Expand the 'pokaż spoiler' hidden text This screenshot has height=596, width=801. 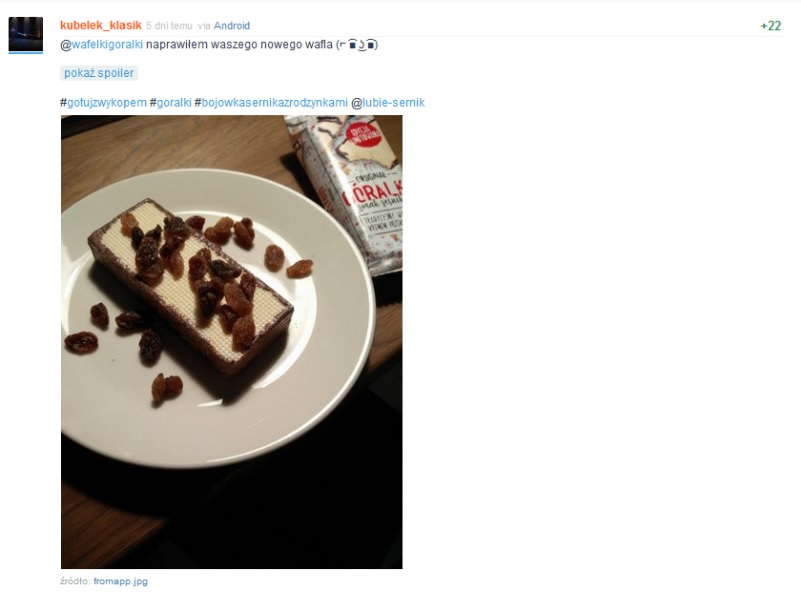click(99, 73)
